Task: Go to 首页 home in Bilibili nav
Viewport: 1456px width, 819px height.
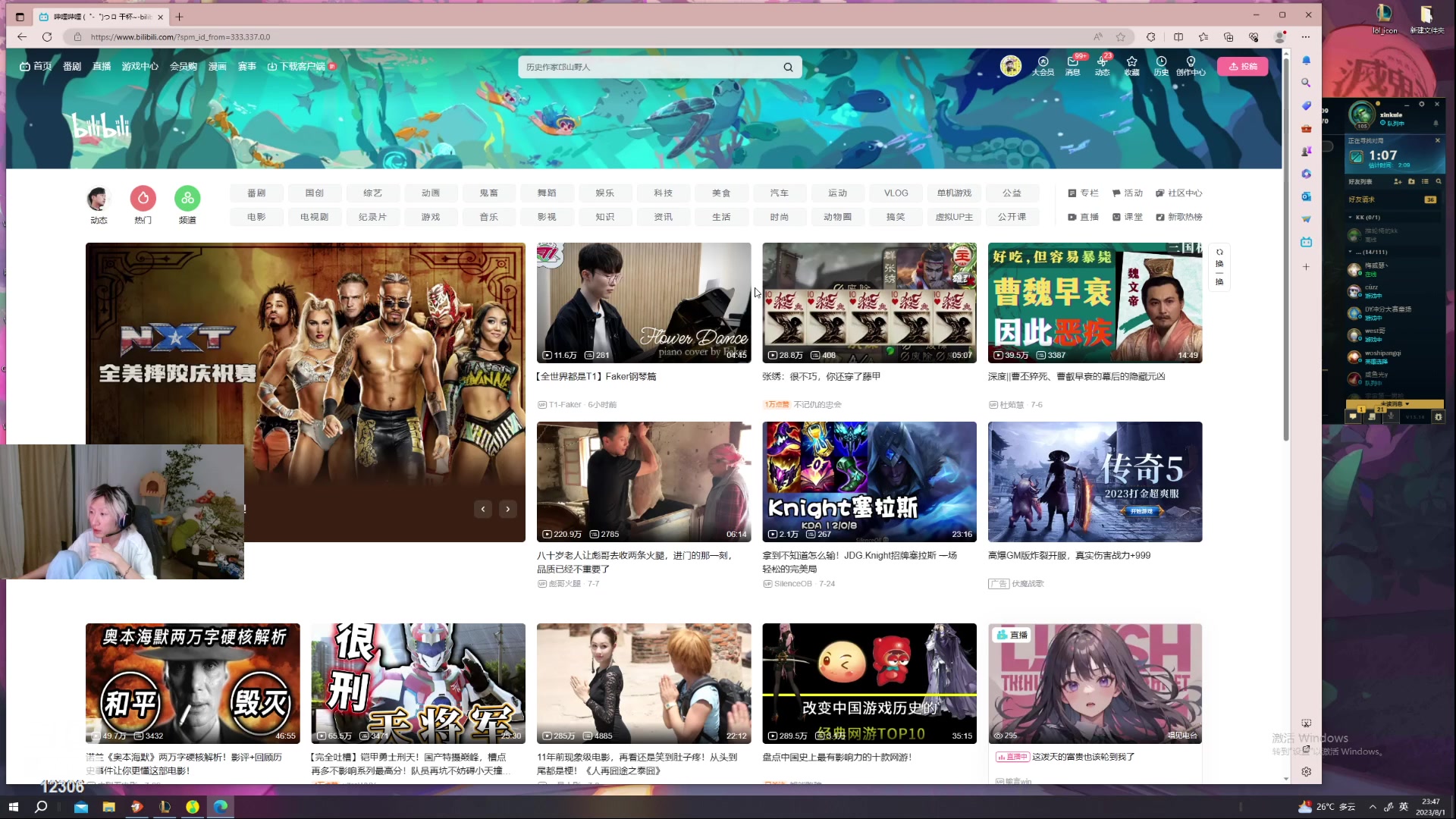Action: [36, 66]
